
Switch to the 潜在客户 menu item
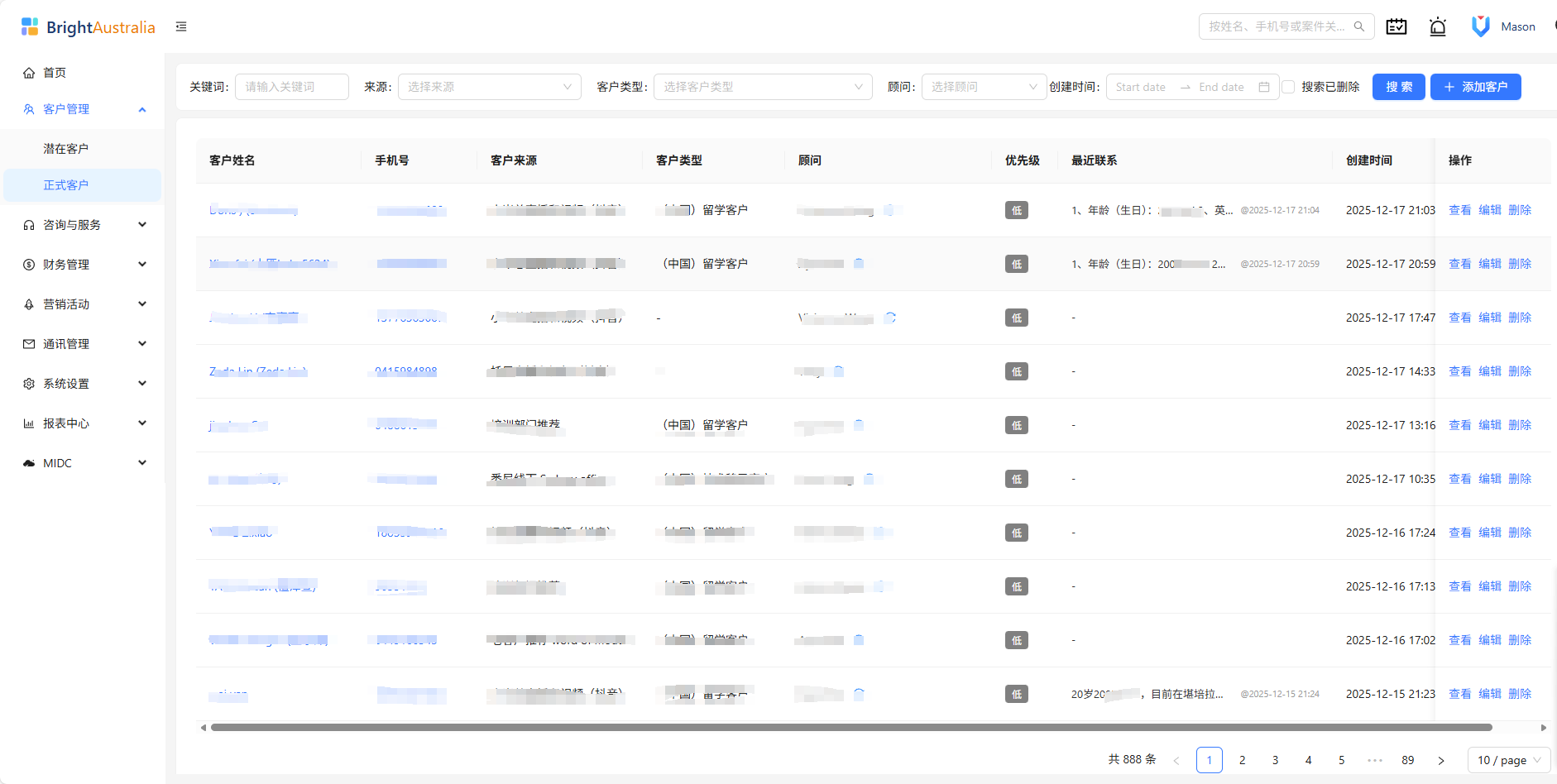pyautogui.click(x=66, y=147)
